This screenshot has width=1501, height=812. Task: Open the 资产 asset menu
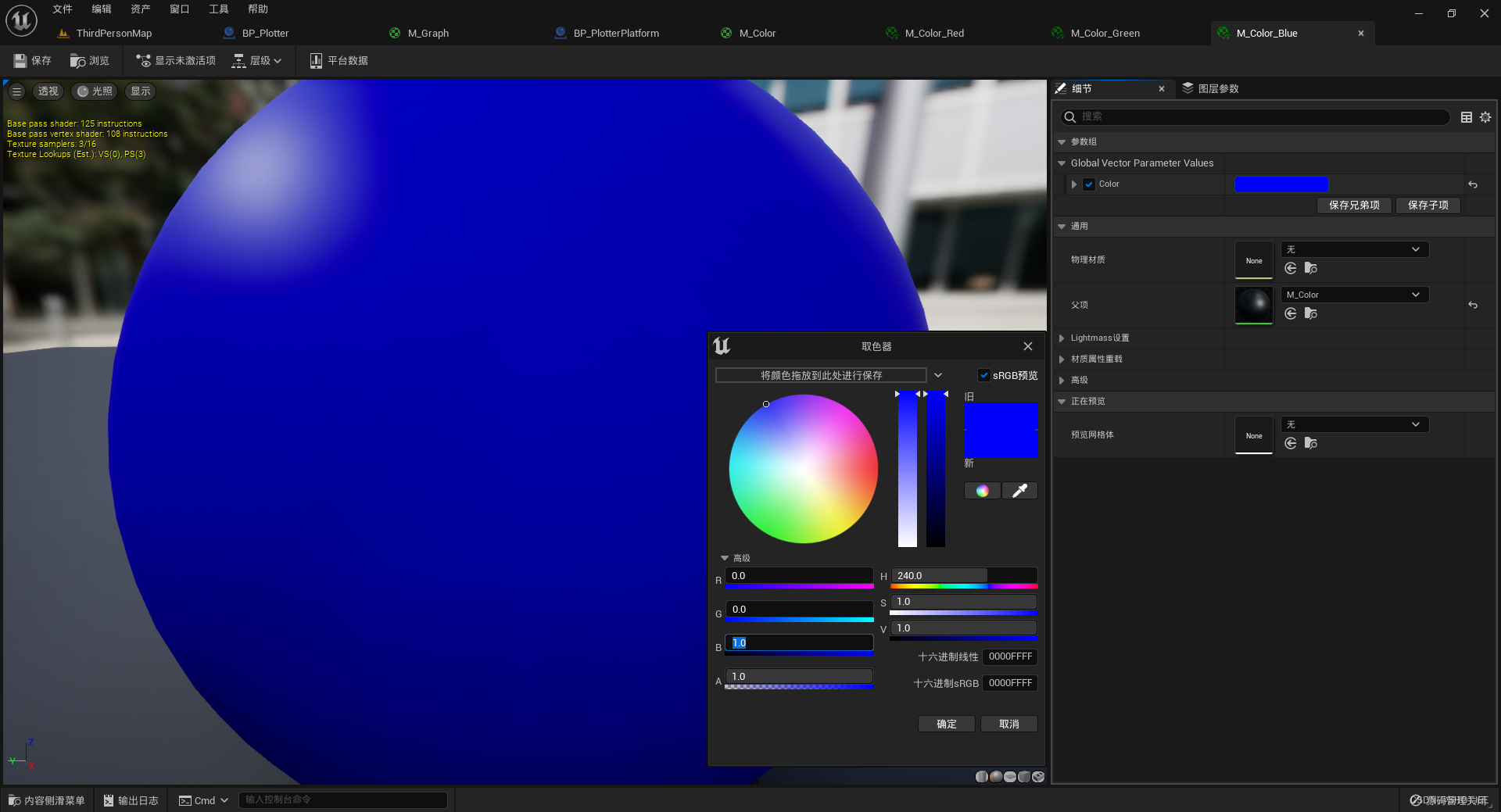point(141,9)
